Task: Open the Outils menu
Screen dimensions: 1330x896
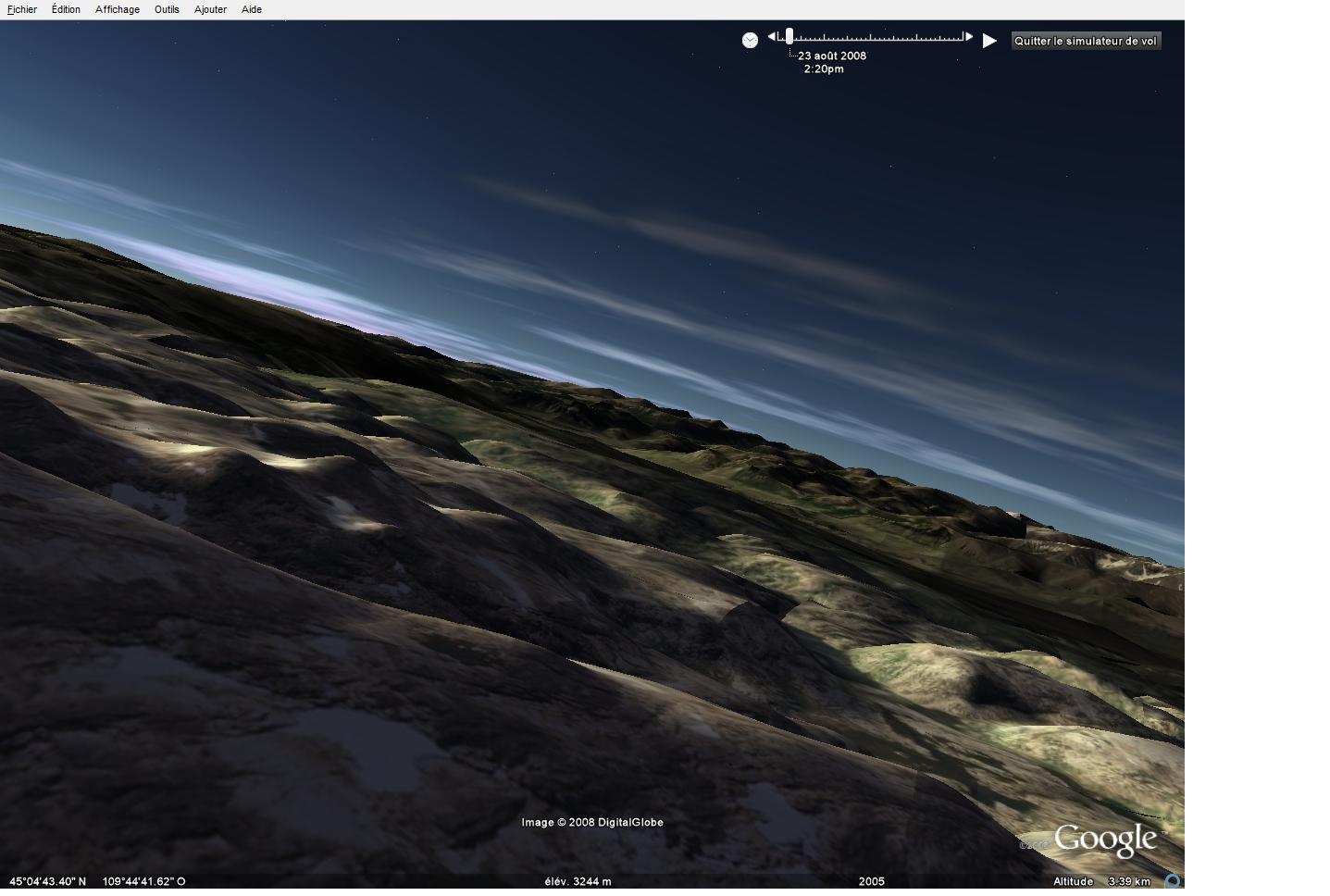Action: tap(167, 9)
